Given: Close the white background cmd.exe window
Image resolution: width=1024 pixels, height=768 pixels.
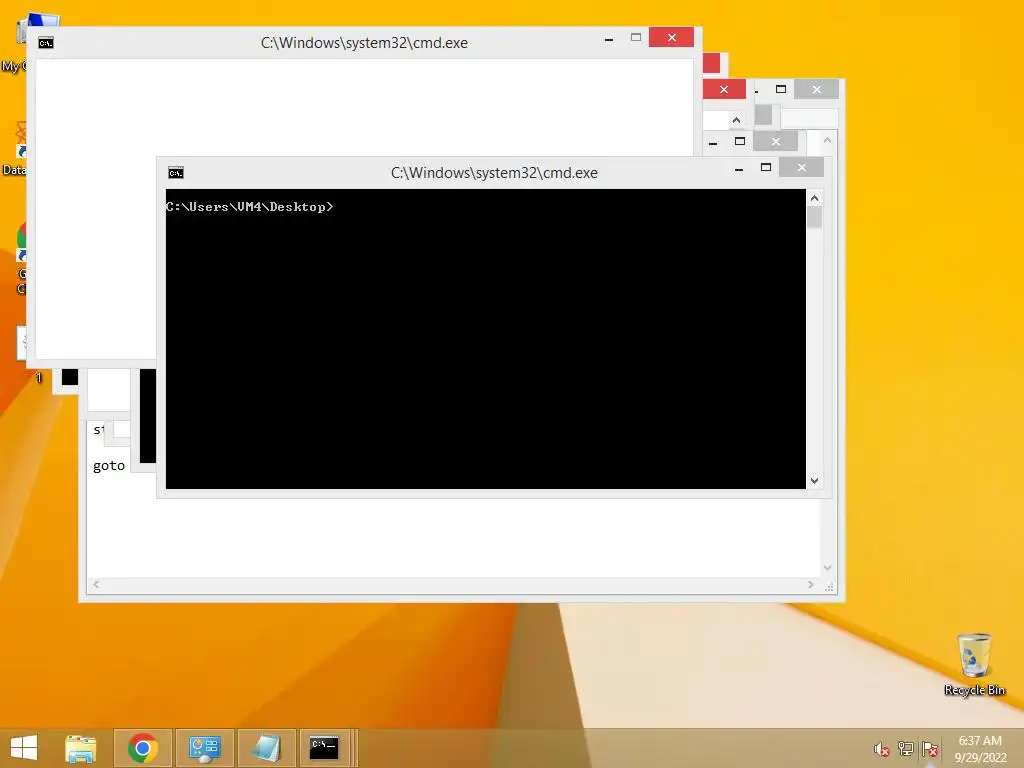Looking at the screenshot, I should [671, 38].
